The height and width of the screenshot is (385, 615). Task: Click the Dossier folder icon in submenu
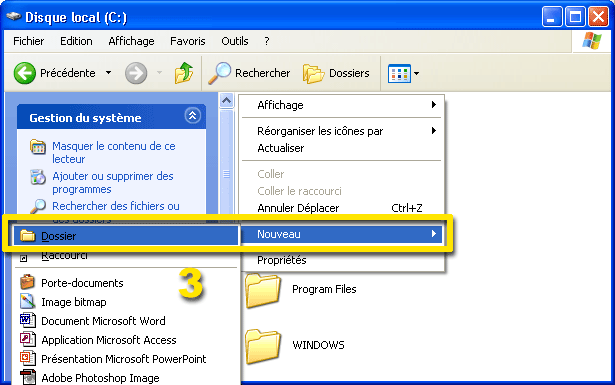27,236
